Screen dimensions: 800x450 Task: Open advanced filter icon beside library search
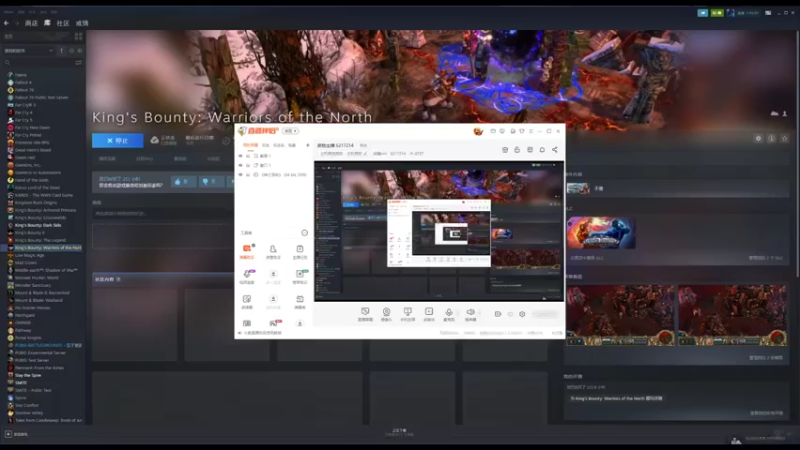pos(79,63)
